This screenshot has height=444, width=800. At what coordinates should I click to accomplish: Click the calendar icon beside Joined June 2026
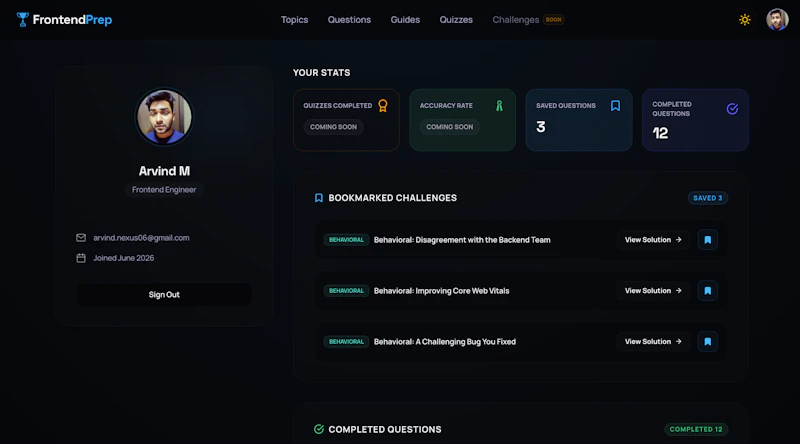click(x=81, y=258)
